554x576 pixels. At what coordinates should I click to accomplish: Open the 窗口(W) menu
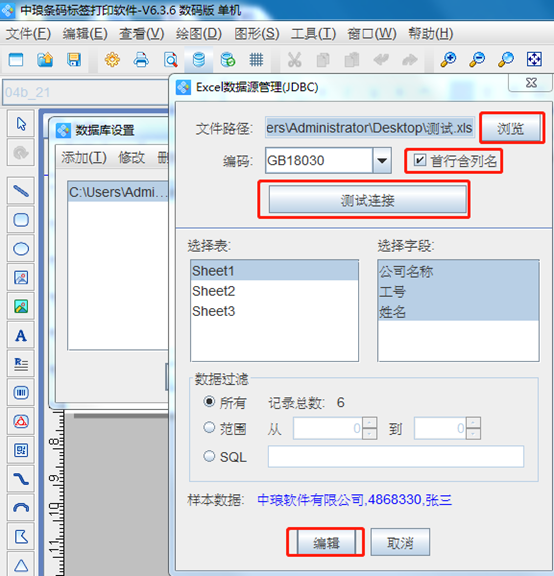click(x=372, y=34)
